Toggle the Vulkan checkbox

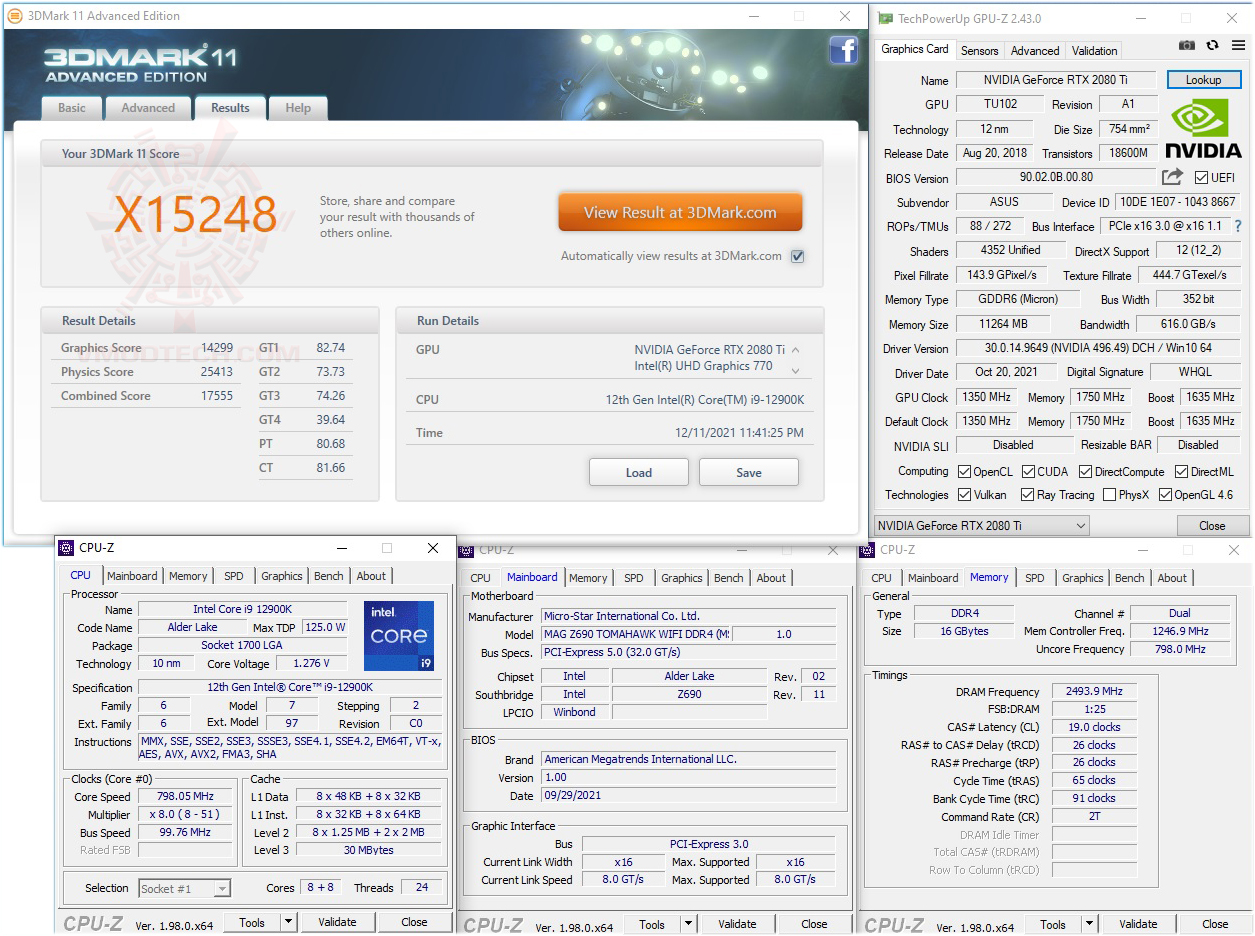(964, 495)
